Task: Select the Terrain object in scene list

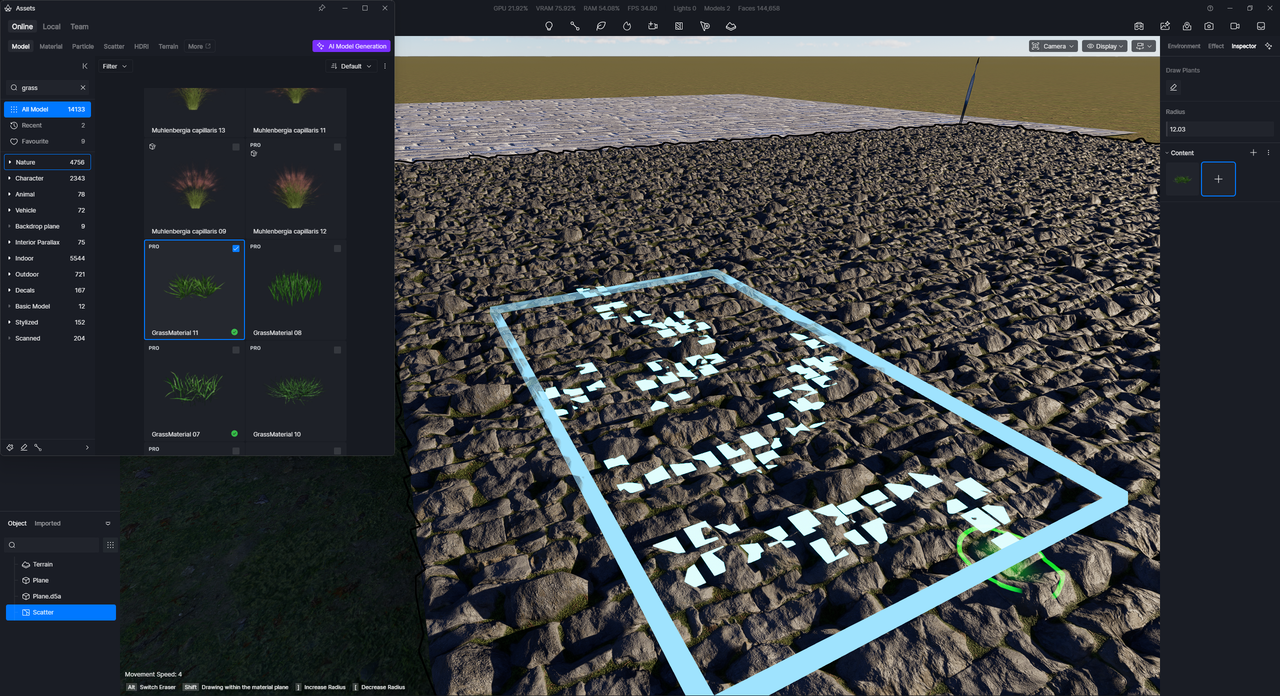Action: (x=43, y=564)
